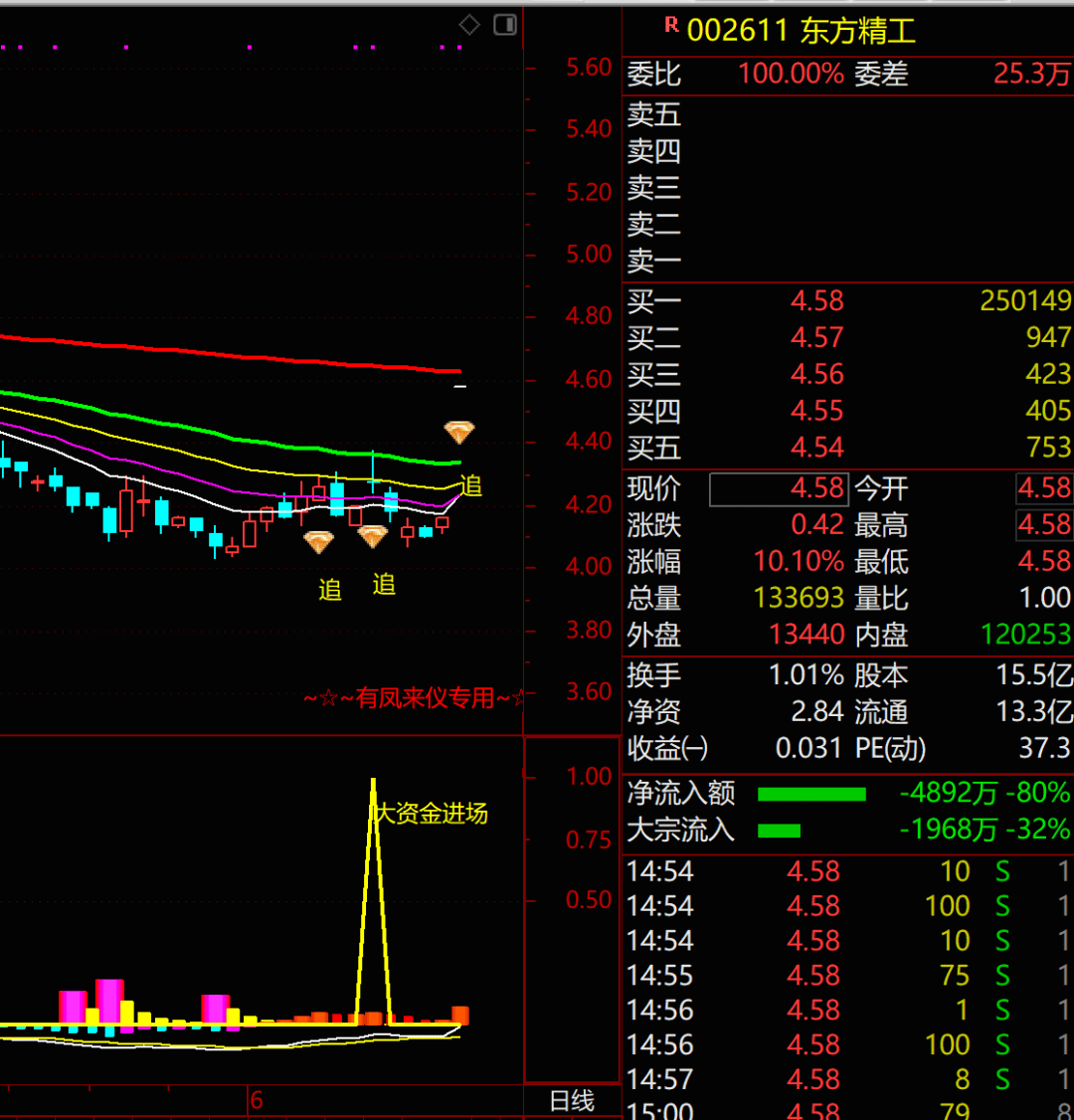Screen dimensions: 1074x1120
Task: Click the hollow diamond icon above the chart
Action: (469, 25)
